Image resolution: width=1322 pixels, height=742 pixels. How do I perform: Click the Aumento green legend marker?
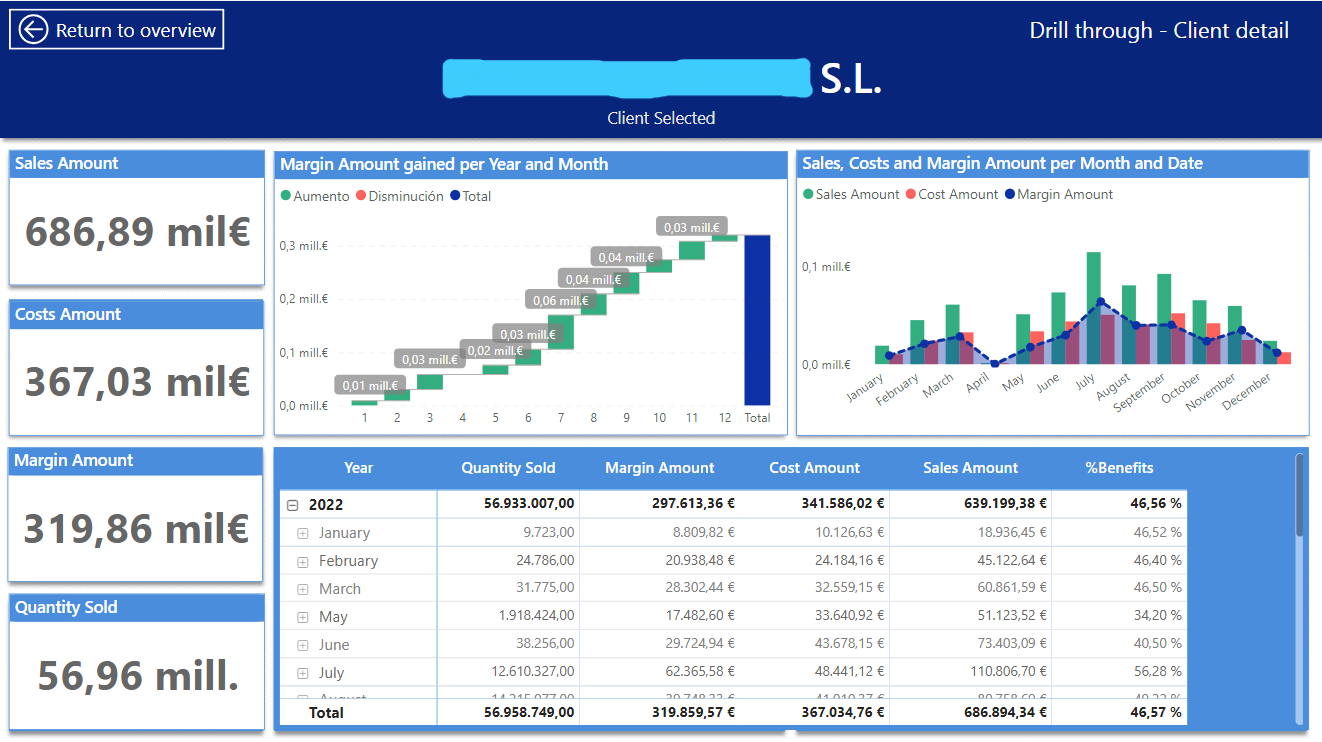pos(286,197)
